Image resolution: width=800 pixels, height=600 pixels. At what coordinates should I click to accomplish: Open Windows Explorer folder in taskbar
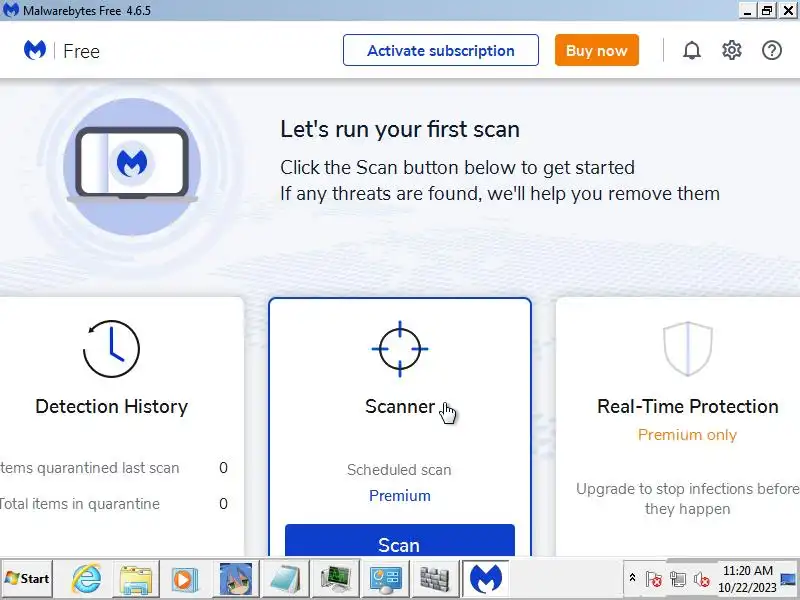pyautogui.click(x=136, y=579)
